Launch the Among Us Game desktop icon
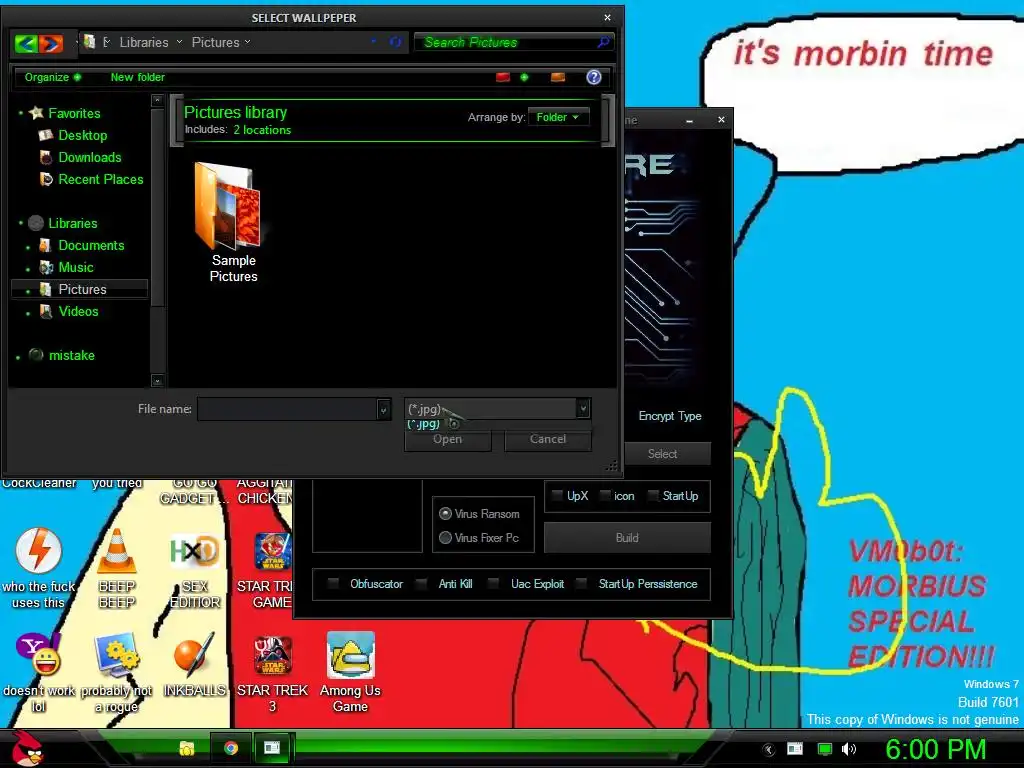This screenshot has width=1024, height=768. [351, 654]
